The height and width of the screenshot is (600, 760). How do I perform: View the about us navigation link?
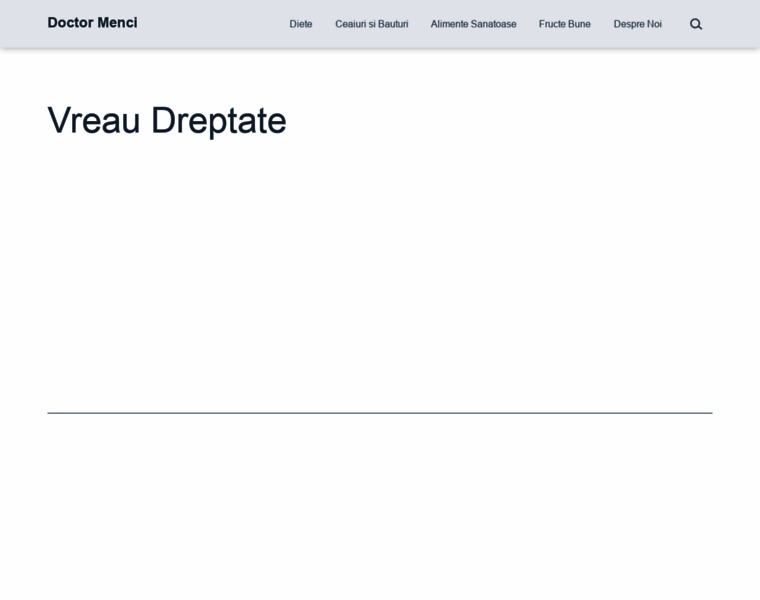[x=637, y=24]
